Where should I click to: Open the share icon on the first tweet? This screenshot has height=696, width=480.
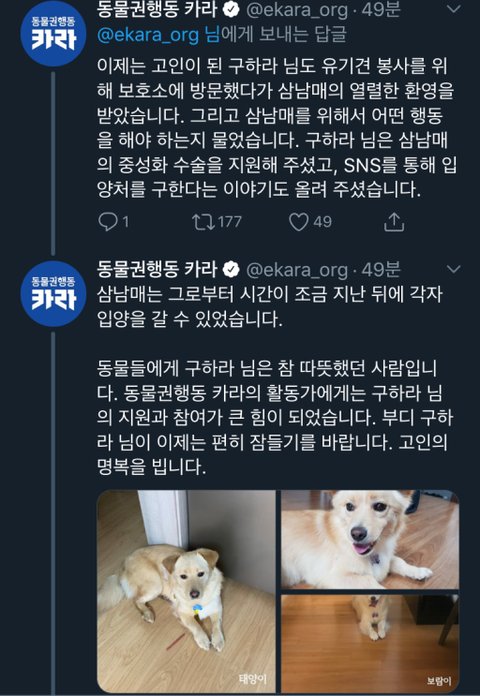394,222
